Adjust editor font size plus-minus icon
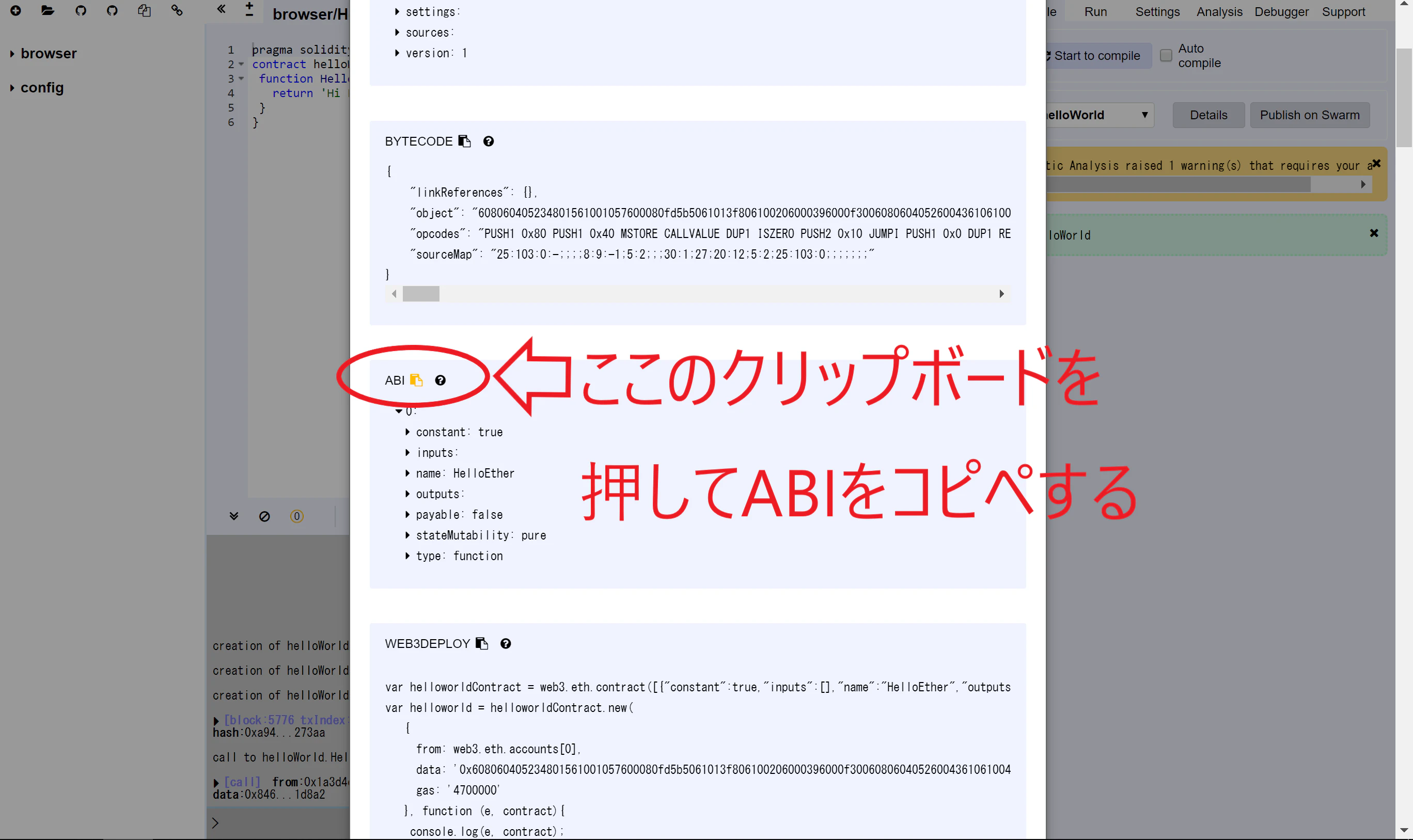This screenshot has width=1413, height=840. [x=249, y=10]
